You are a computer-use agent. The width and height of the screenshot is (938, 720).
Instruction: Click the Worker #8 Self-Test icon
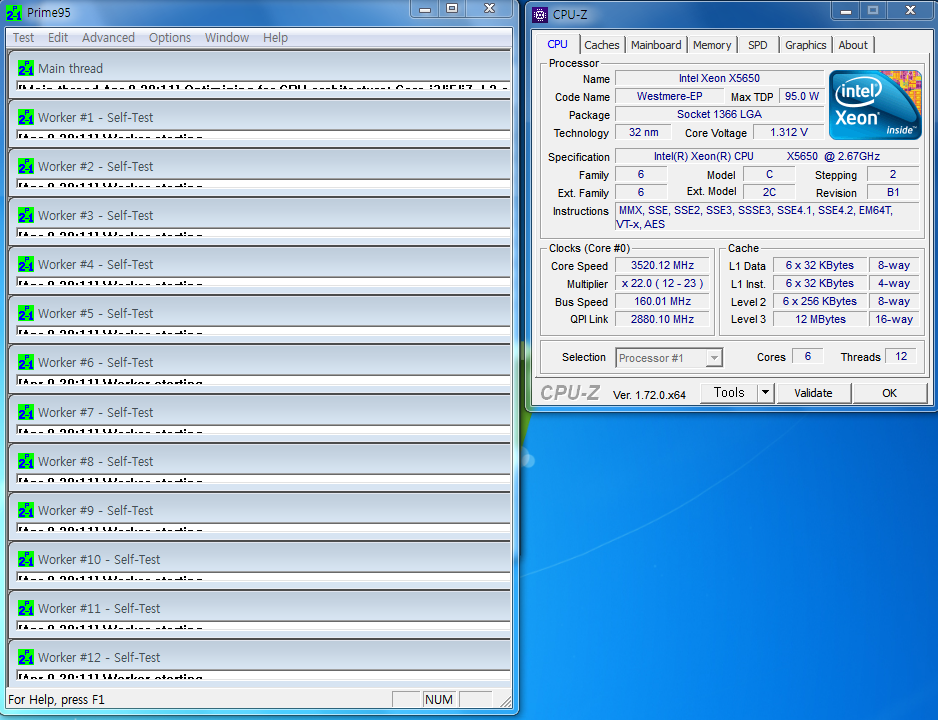pyautogui.click(x=26, y=462)
